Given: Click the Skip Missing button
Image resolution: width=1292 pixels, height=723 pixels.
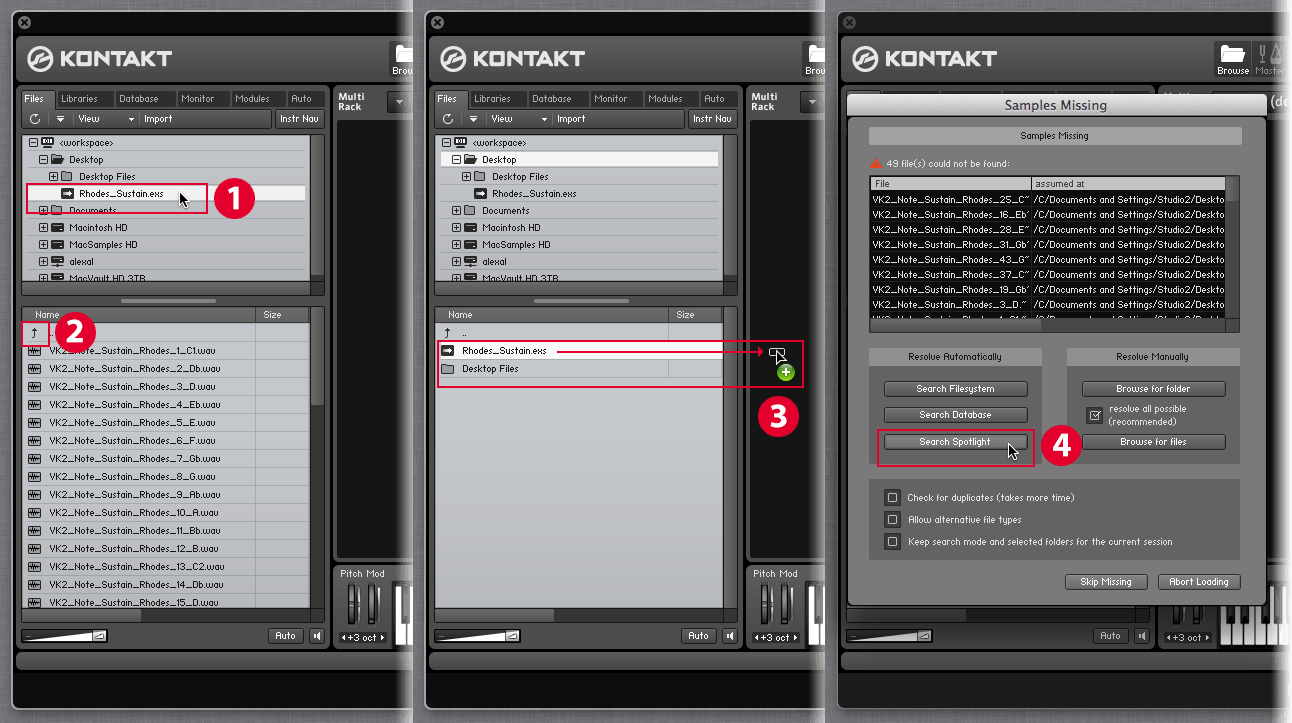Looking at the screenshot, I should point(1106,582).
